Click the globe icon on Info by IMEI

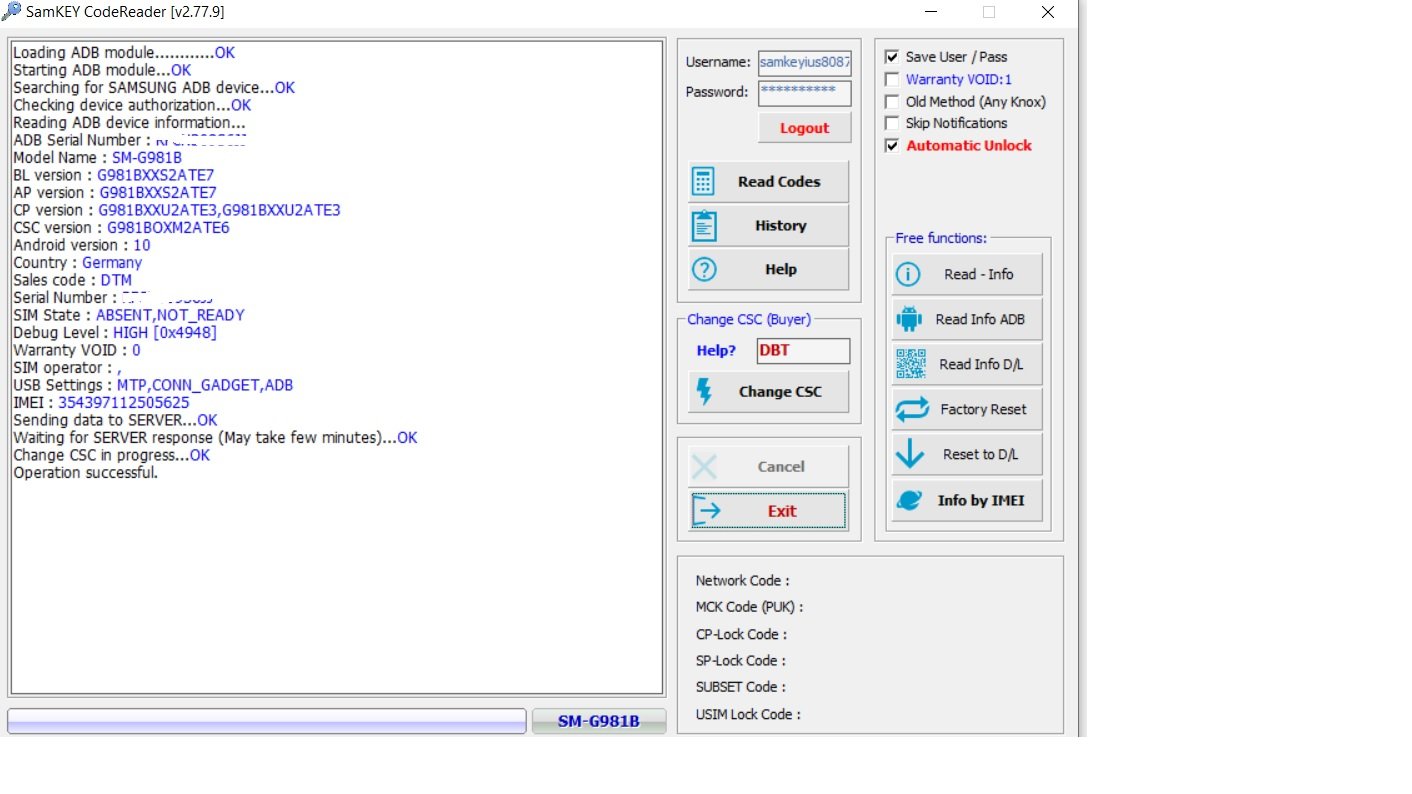(909, 500)
